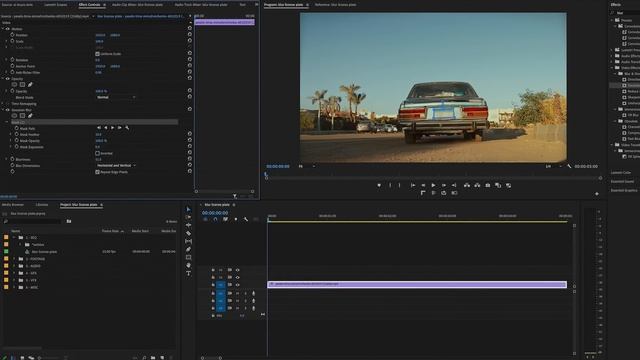Reset the Gaussian Blur effect

click(189, 109)
